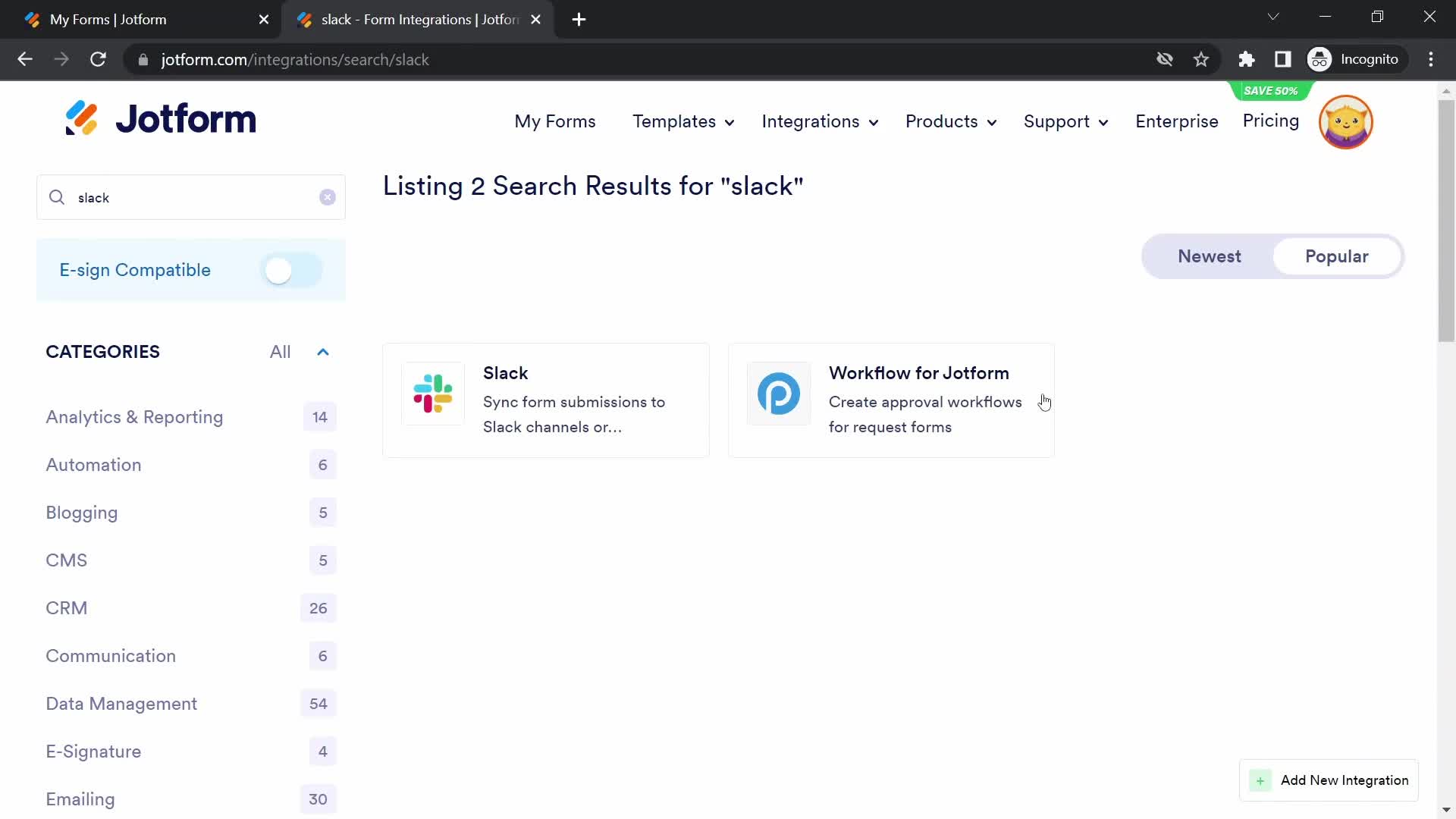Viewport: 1456px width, 819px height.
Task: Open Enterprise page
Action: click(1177, 121)
